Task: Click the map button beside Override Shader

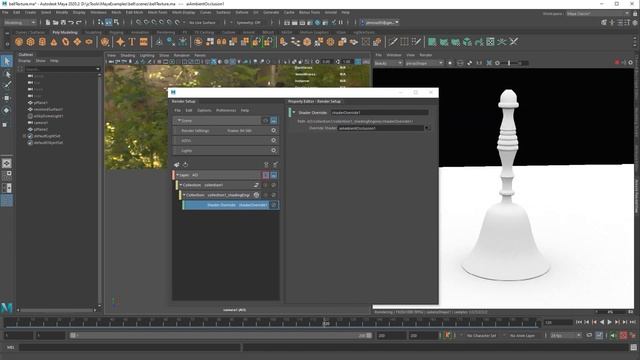Action: 427,128
